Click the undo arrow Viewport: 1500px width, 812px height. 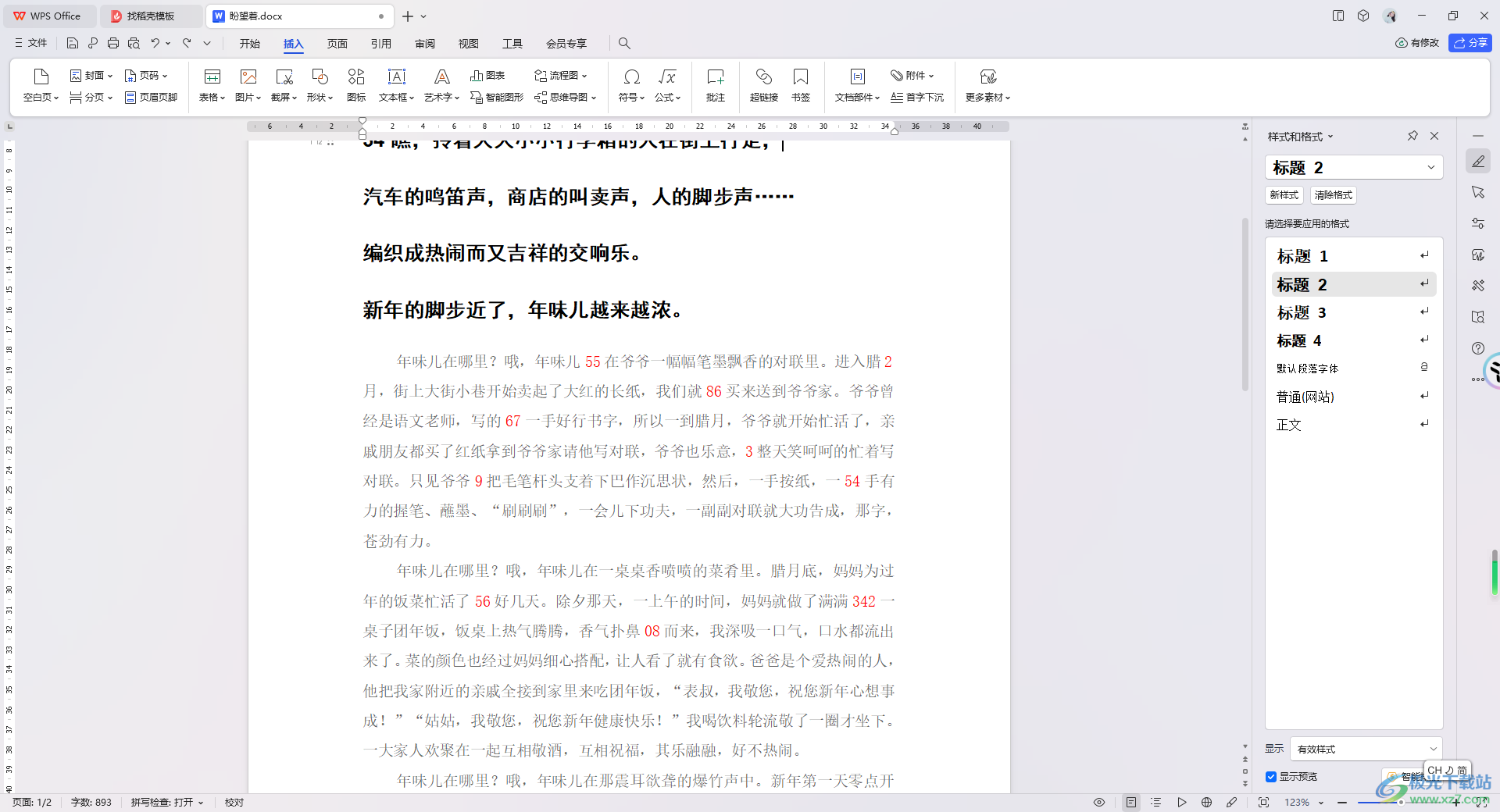tap(155, 44)
